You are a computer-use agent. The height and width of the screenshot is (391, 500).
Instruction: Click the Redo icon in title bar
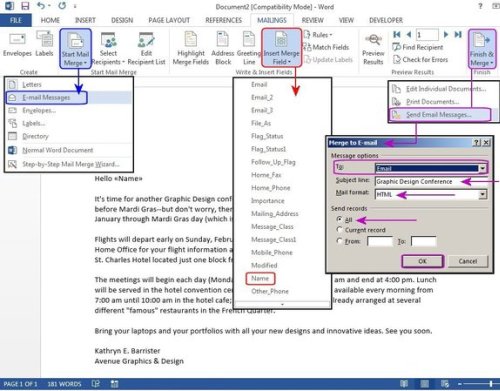[62, 6]
